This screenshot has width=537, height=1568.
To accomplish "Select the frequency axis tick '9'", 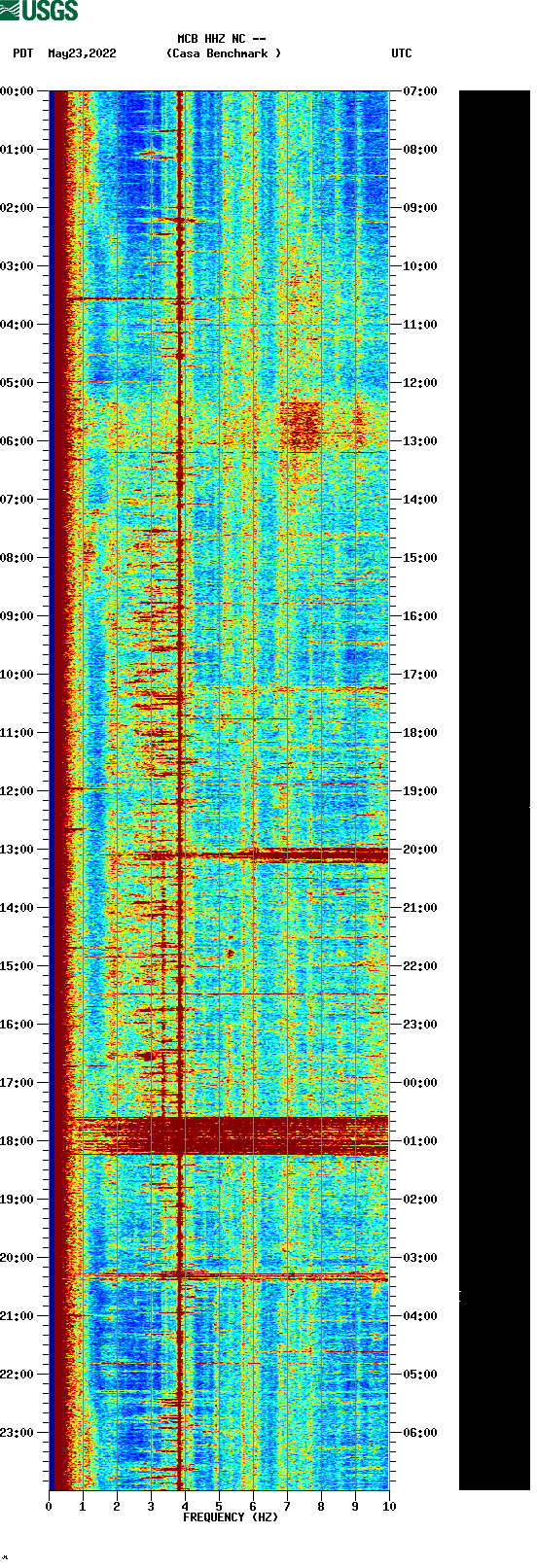I will [355, 1507].
